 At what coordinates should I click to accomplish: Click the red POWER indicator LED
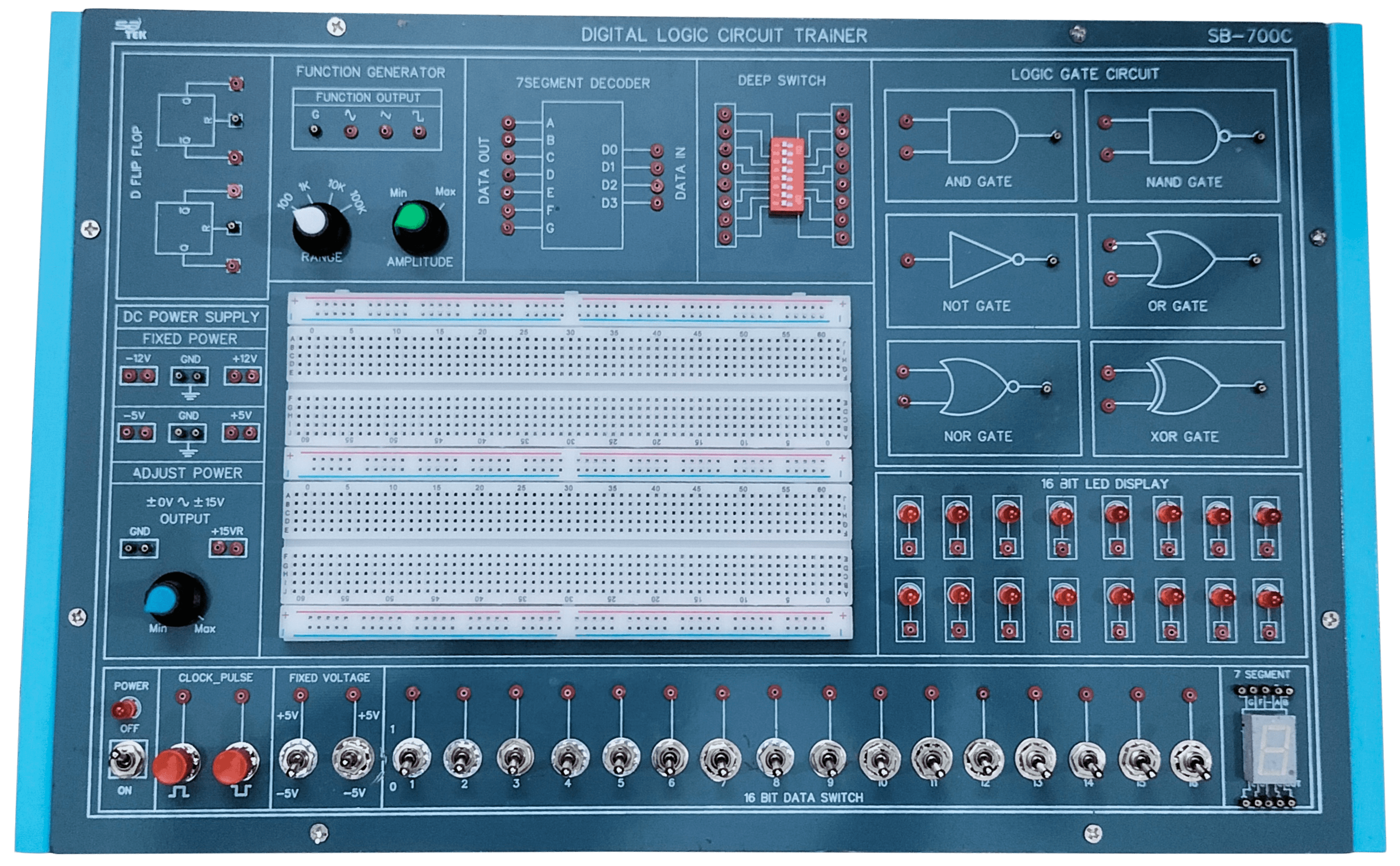[123, 710]
